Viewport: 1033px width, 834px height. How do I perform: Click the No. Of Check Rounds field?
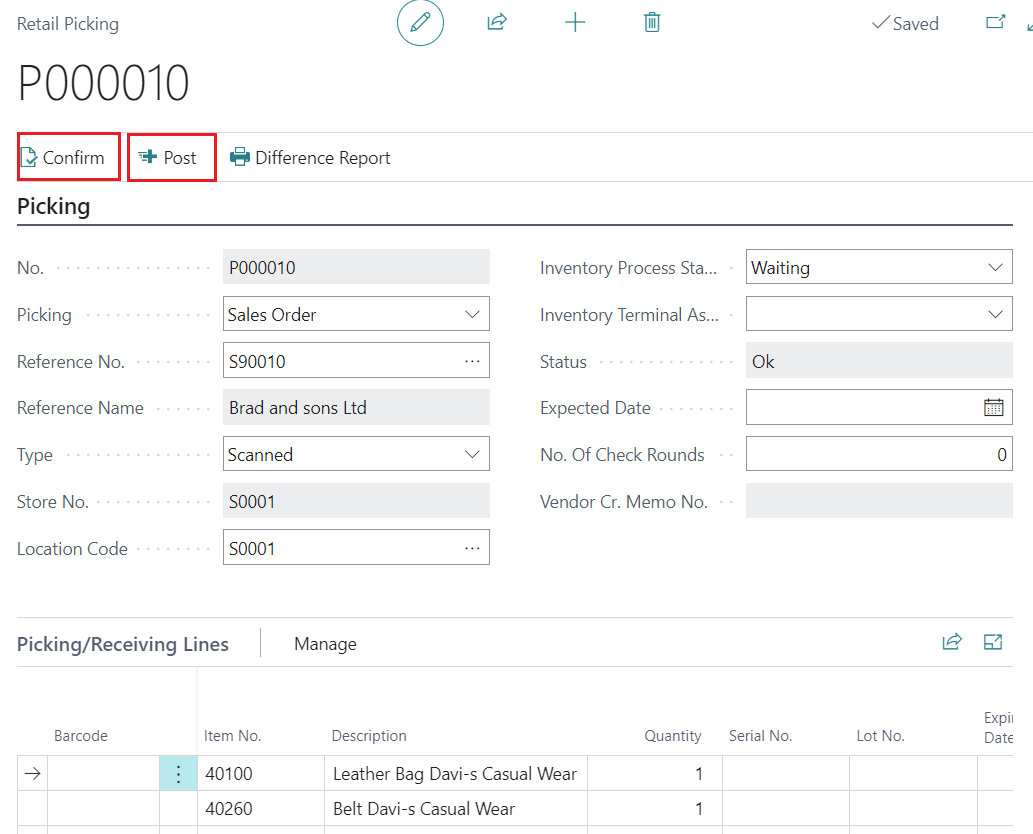click(x=878, y=454)
